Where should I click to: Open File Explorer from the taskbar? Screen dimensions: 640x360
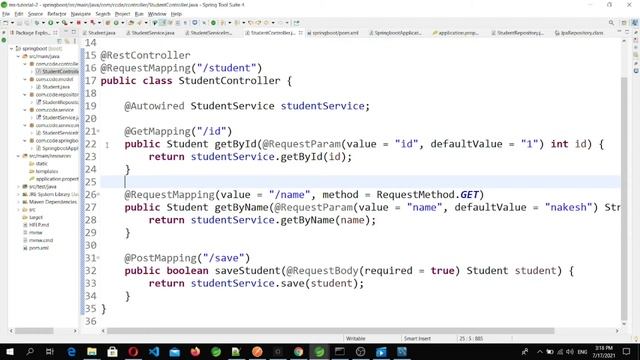tap(92, 351)
